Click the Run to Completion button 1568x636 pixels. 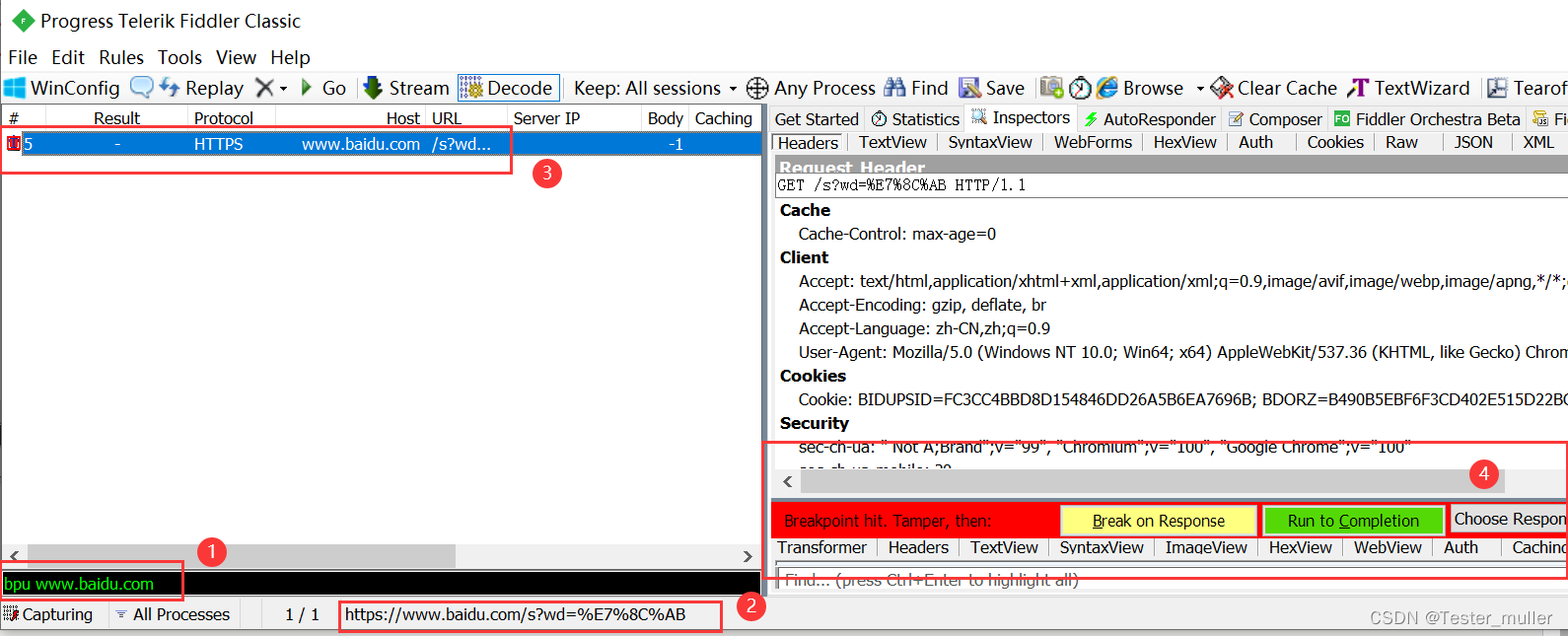point(1353,521)
